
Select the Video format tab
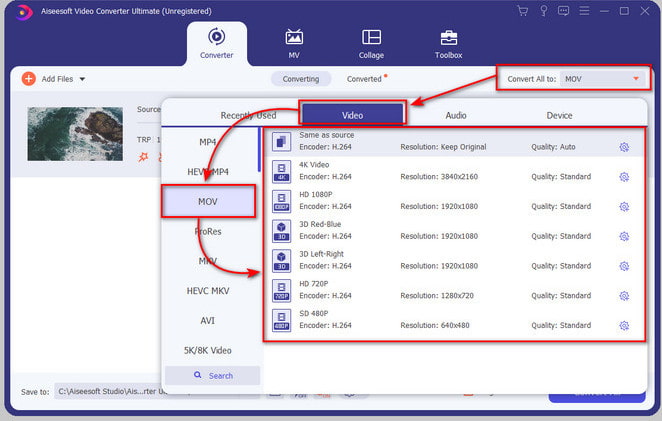tap(353, 115)
